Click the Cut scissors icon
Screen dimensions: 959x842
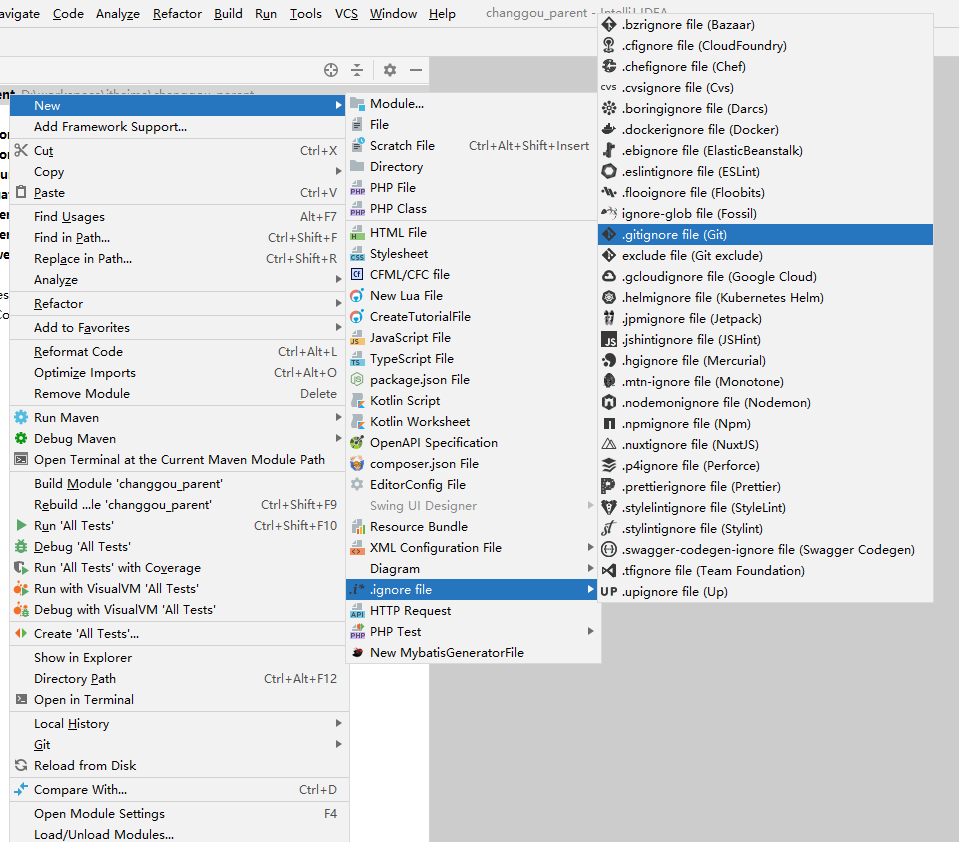pyautogui.click(x=21, y=150)
